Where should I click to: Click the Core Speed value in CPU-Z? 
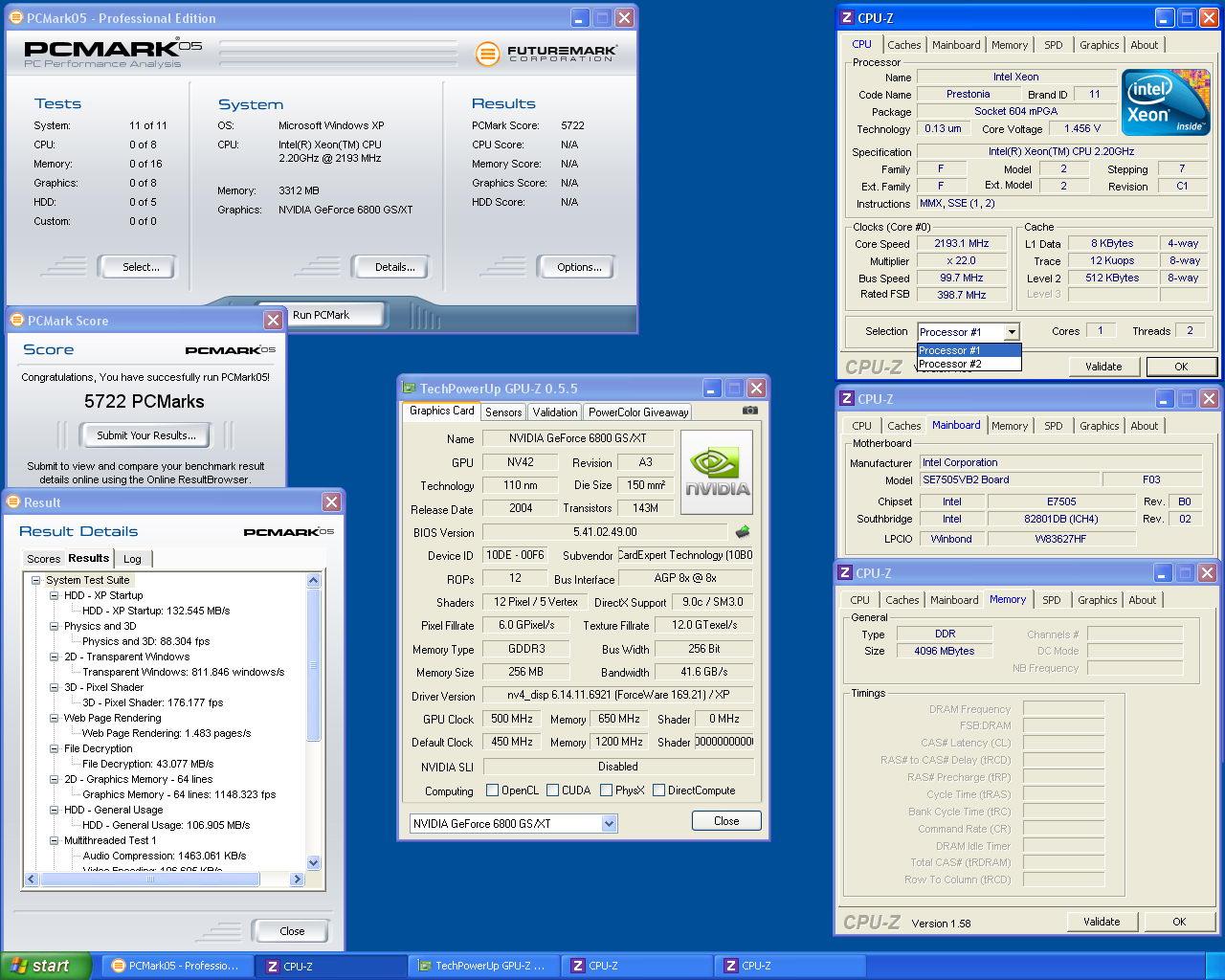tap(961, 244)
